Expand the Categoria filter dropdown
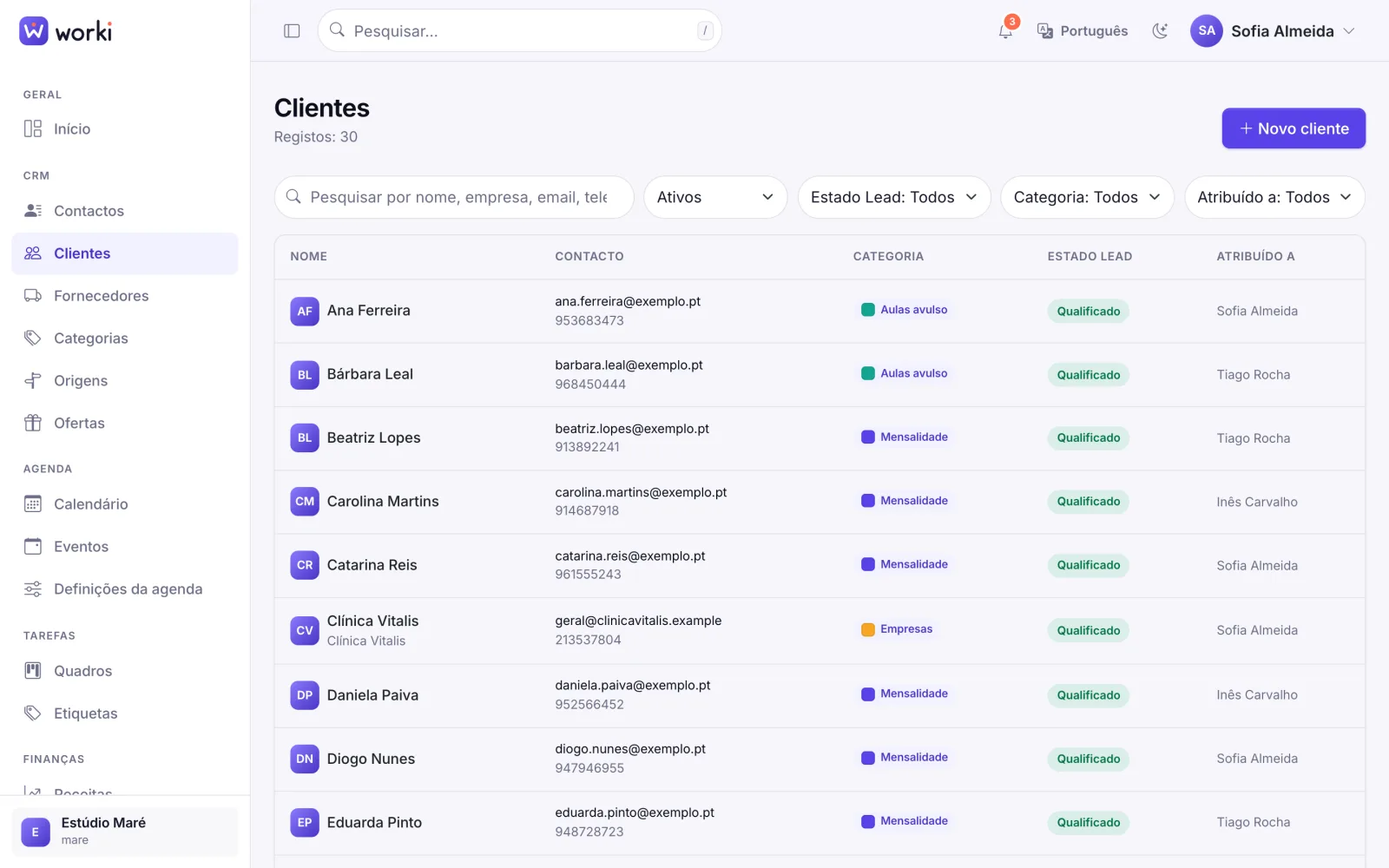The image size is (1389, 868). click(1087, 197)
